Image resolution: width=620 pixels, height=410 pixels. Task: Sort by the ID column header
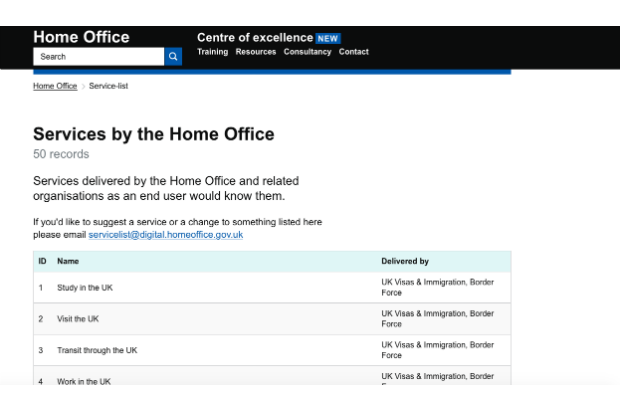tap(42, 261)
